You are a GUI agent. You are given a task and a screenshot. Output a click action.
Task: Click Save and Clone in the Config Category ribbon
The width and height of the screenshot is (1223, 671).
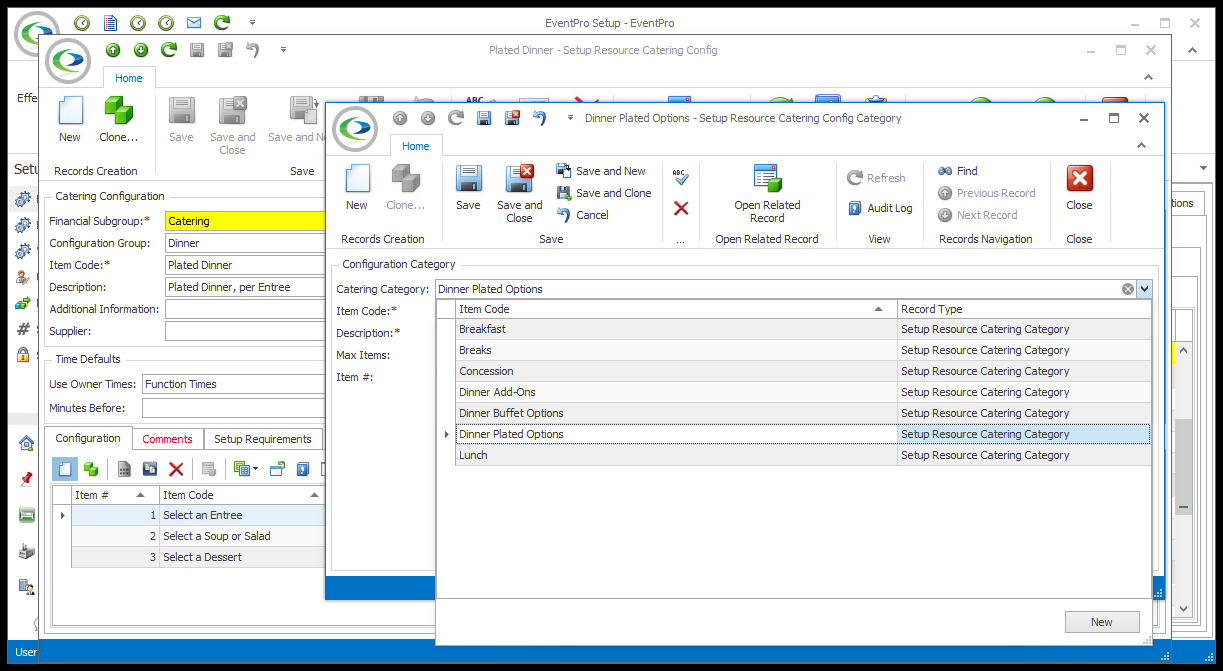tap(604, 193)
